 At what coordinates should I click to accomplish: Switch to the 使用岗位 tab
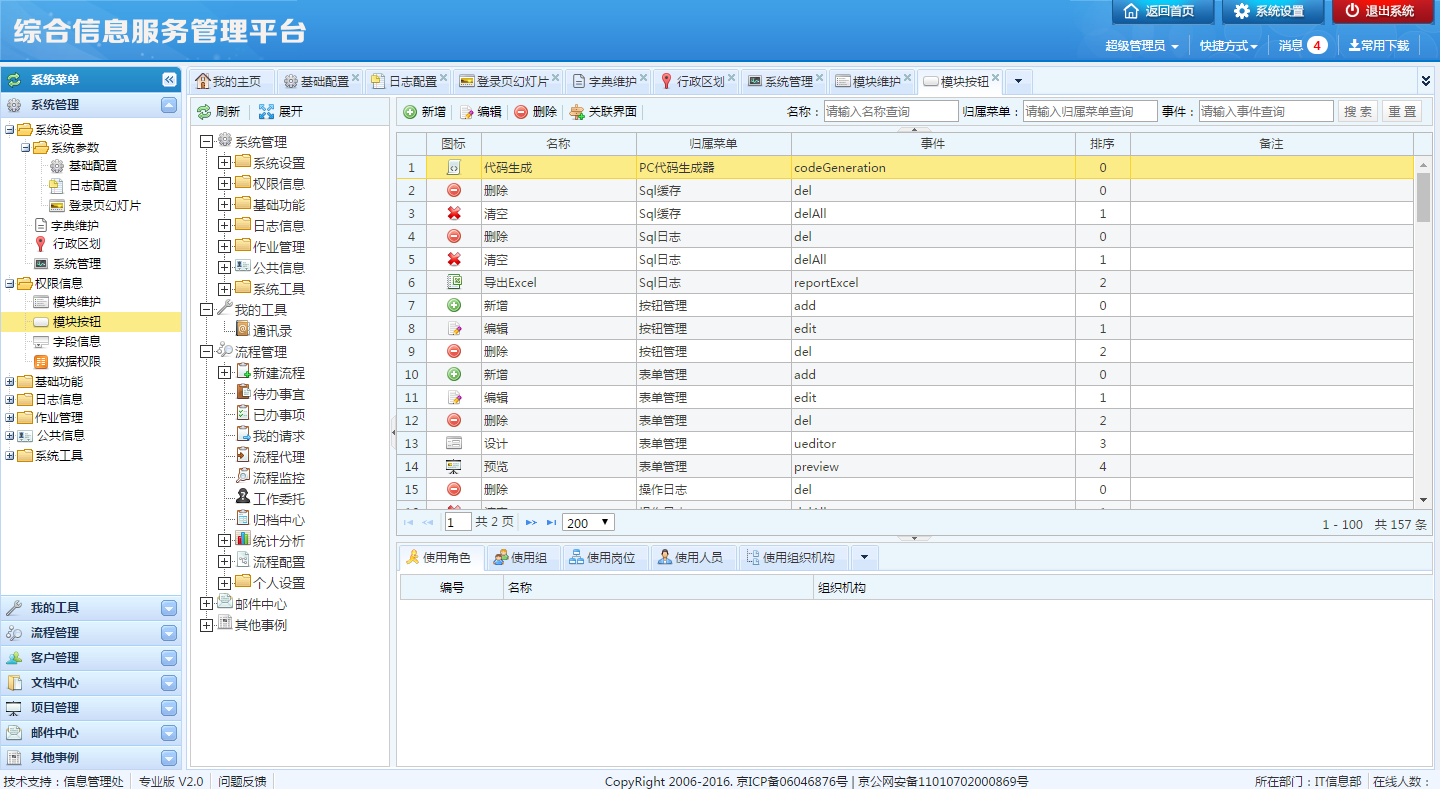604,557
